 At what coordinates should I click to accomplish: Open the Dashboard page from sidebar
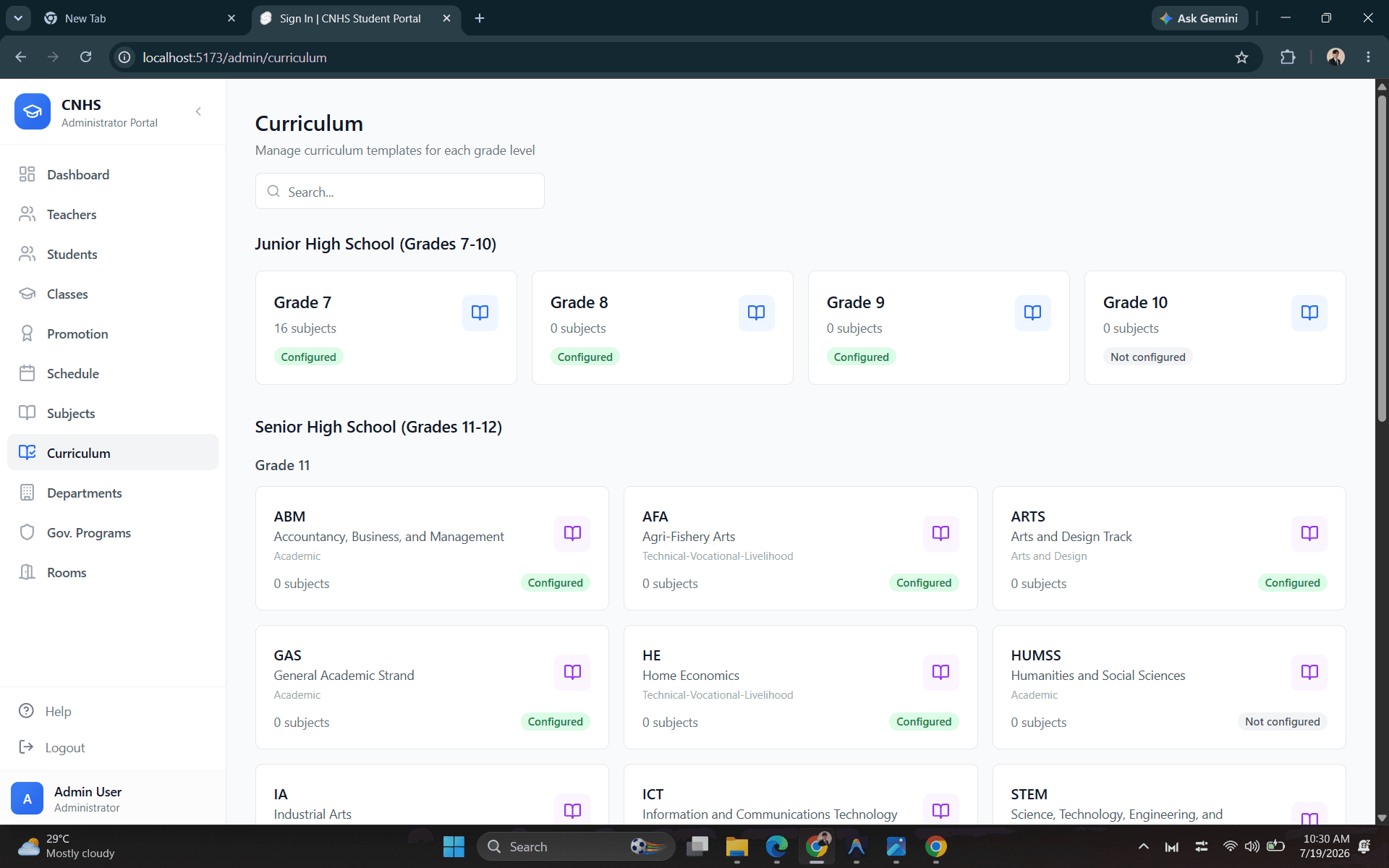(113, 174)
